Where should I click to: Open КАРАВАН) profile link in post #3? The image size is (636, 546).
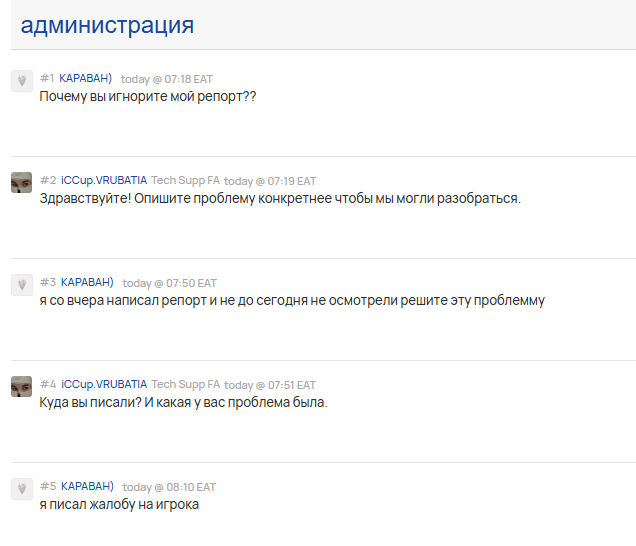coord(87,282)
